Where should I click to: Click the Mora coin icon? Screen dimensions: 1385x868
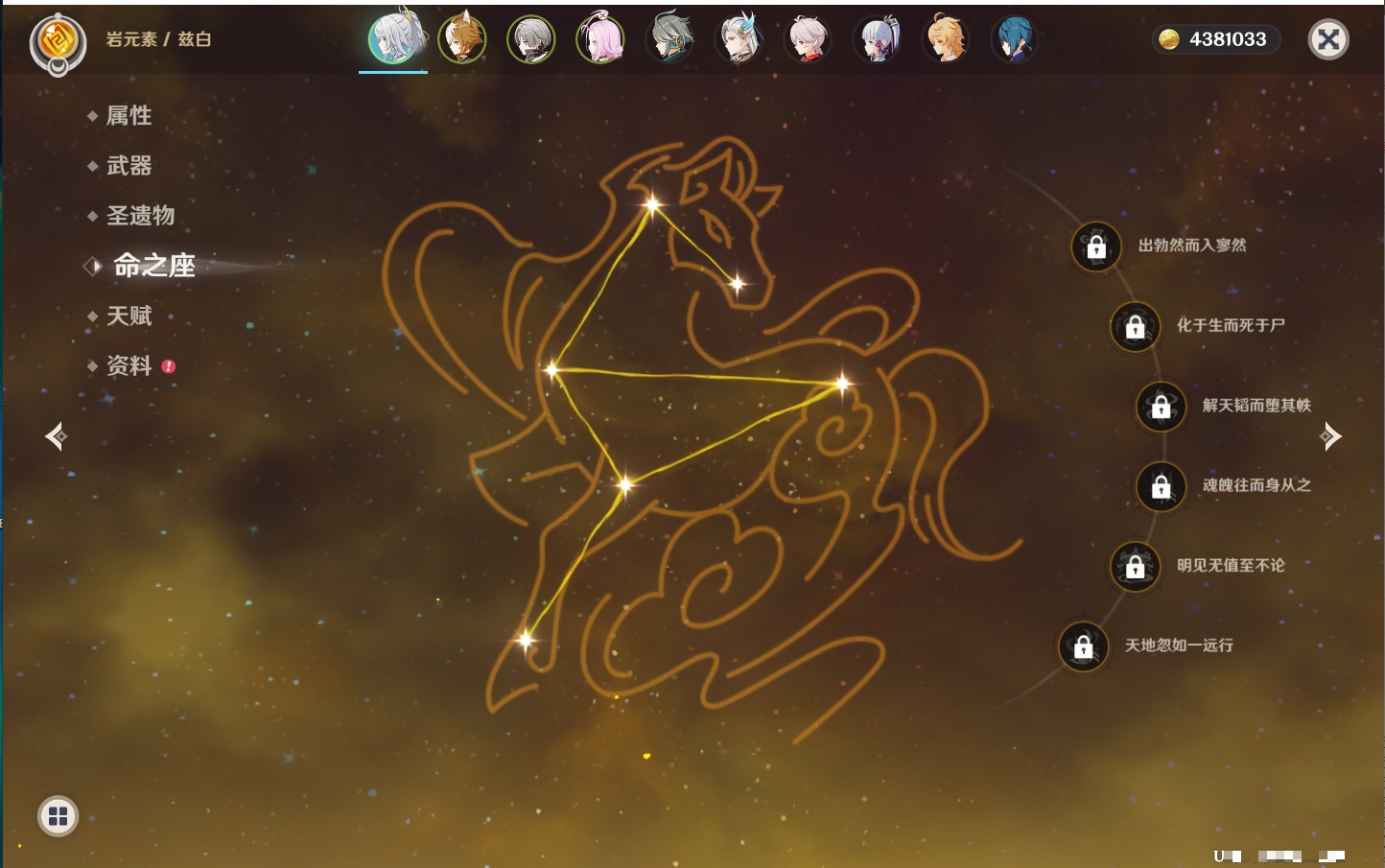tap(1169, 39)
